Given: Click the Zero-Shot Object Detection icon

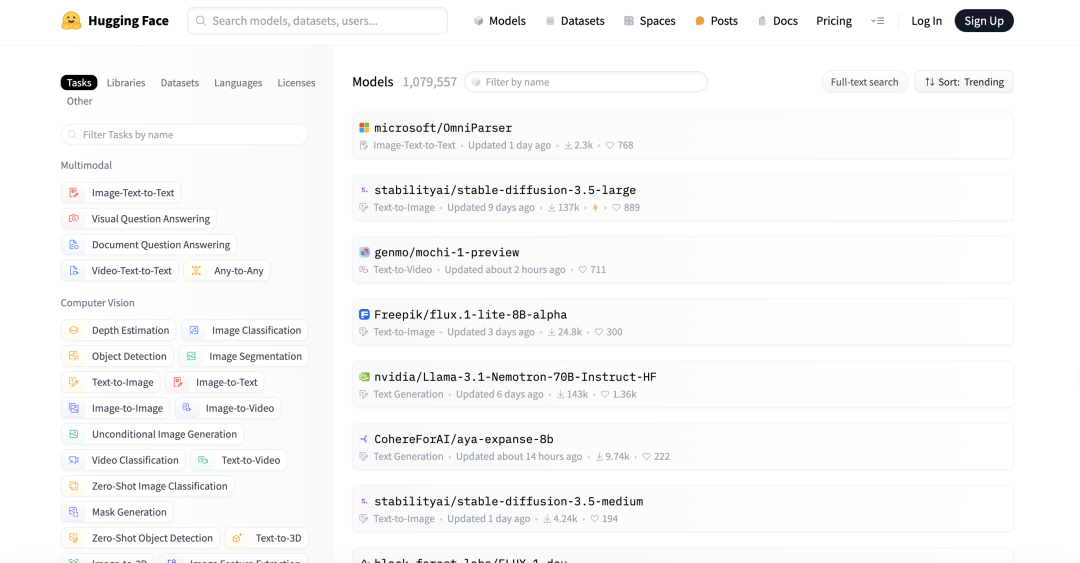Looking at the screenshot, I should click(x=74, y=538).
